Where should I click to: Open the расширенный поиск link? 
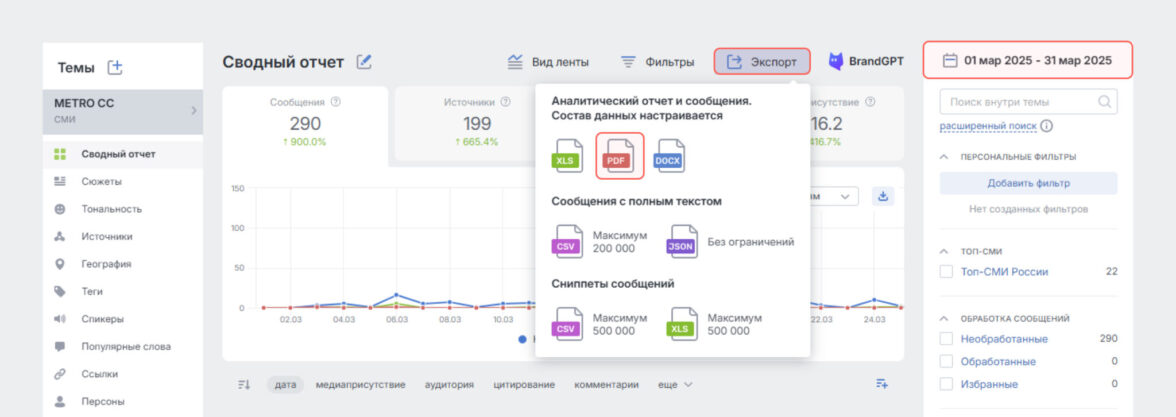988,126
